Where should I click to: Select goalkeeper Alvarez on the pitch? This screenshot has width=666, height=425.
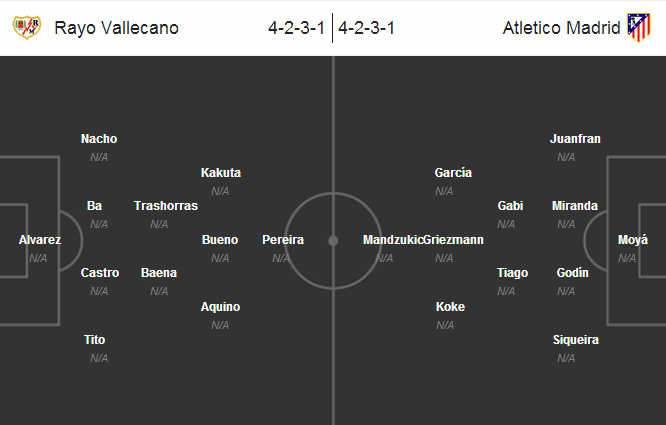40,240
